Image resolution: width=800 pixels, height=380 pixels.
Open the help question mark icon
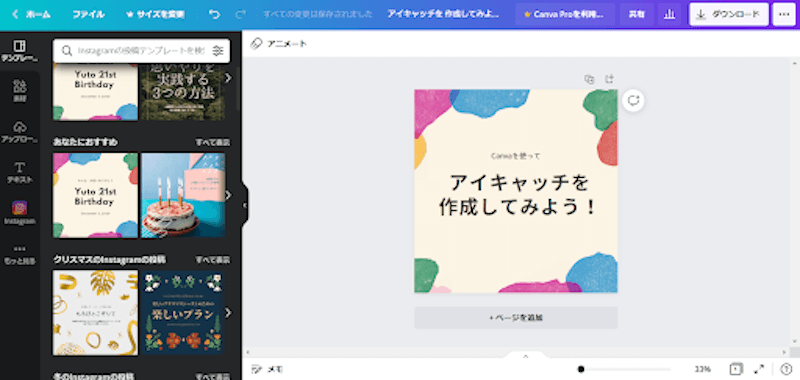click(786, 369)
